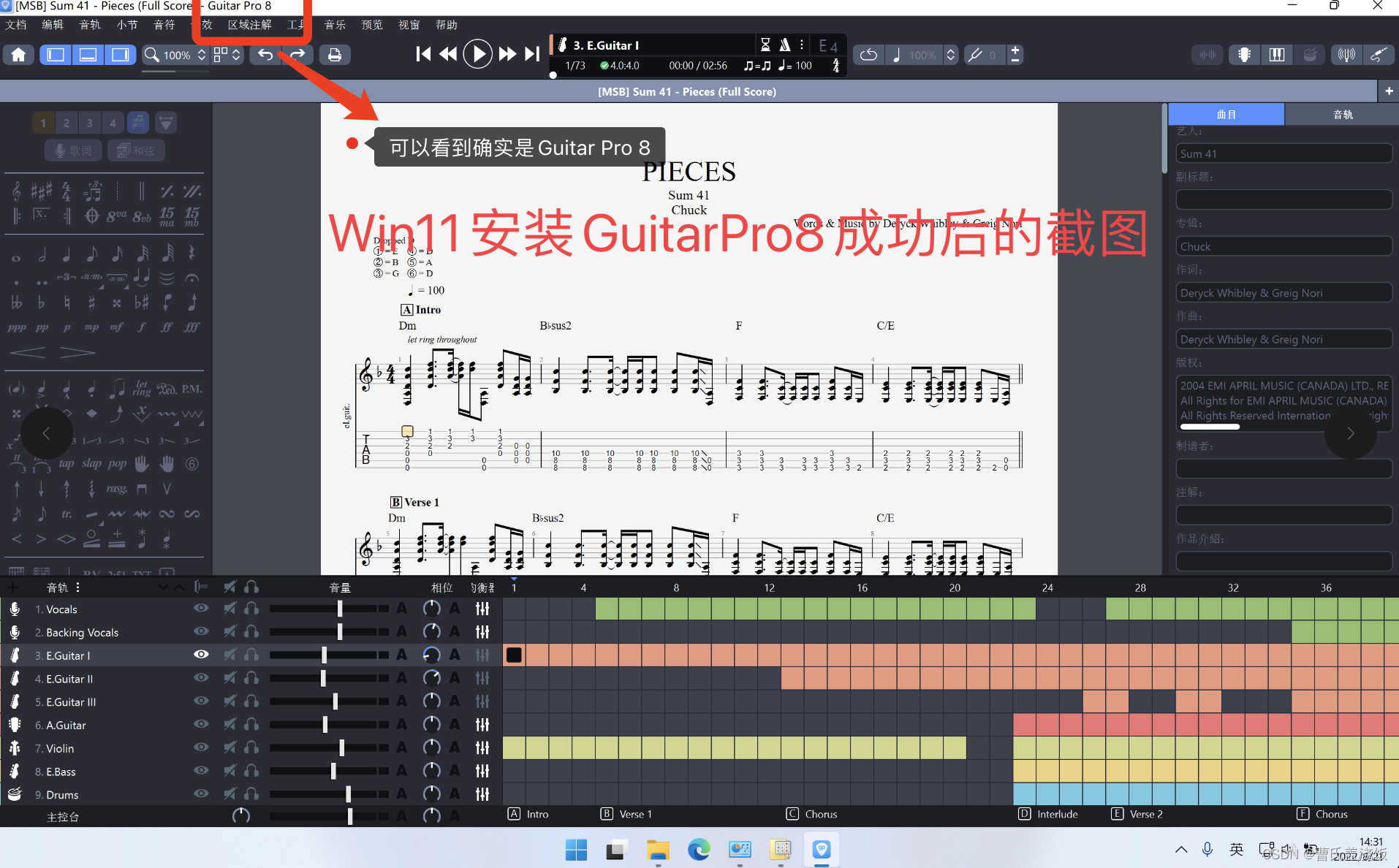
Task: Toggle the metronome icon
Action: 785,45
